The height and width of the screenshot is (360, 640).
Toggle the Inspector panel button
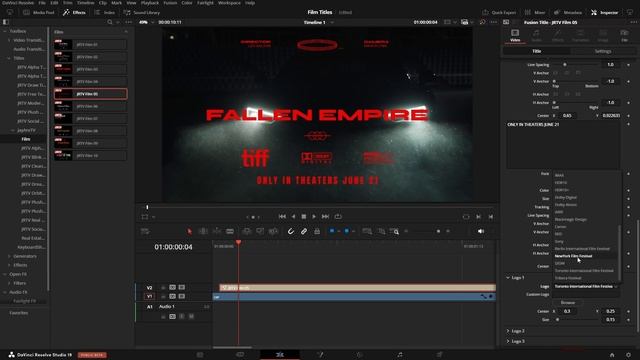tap(604, 13)
